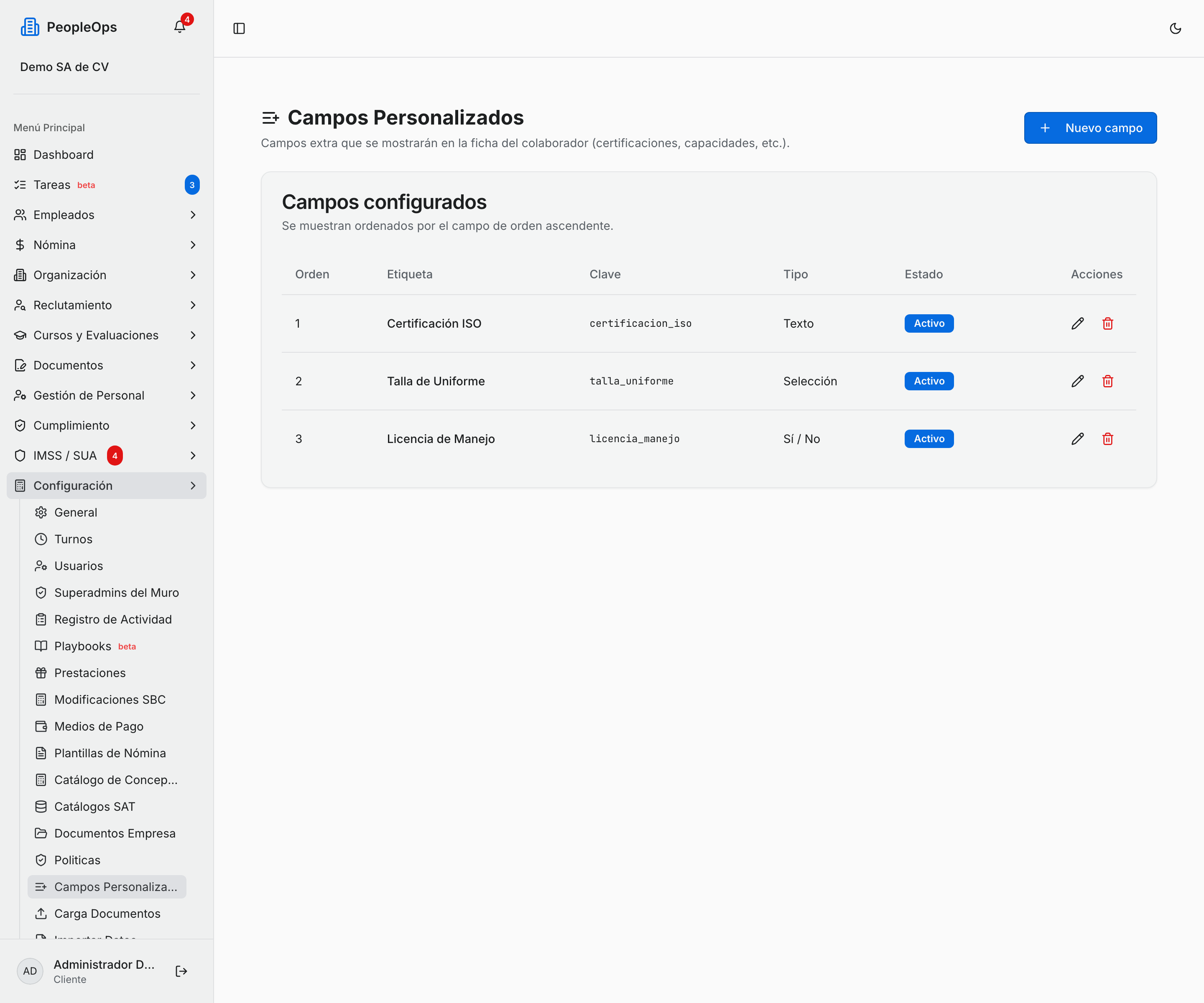Open the notifications bell
The image size is (1204, 1003).
click(180, 27)
